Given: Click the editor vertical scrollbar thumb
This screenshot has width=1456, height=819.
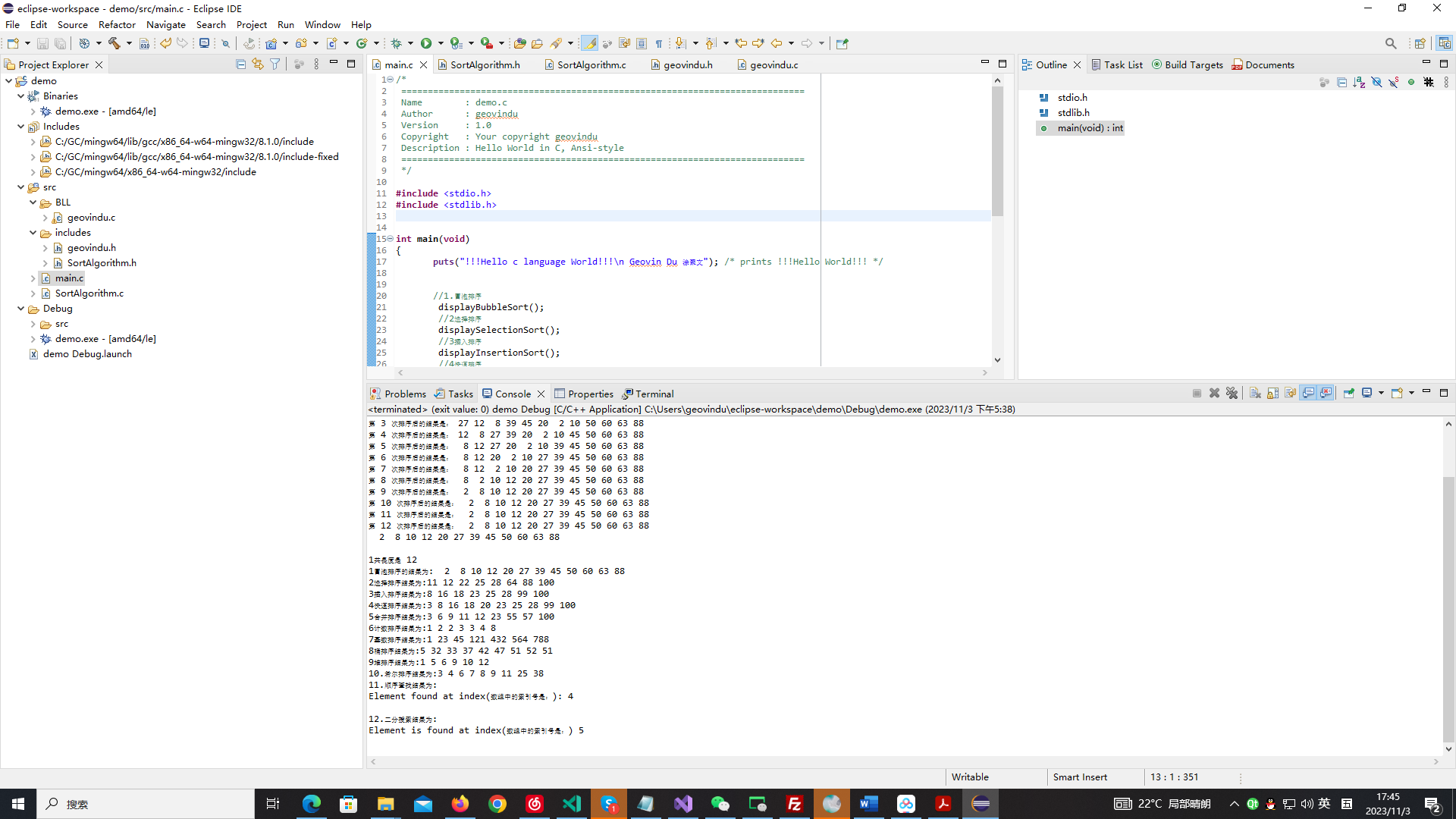Looking at the screenshot, I should (x=997, y=152).
